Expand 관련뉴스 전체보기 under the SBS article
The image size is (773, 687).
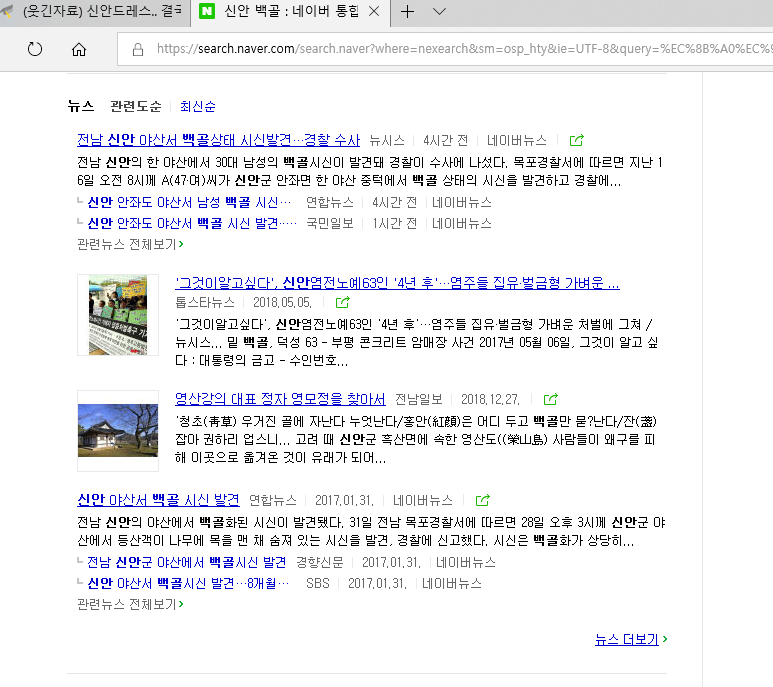coord(130,604)
